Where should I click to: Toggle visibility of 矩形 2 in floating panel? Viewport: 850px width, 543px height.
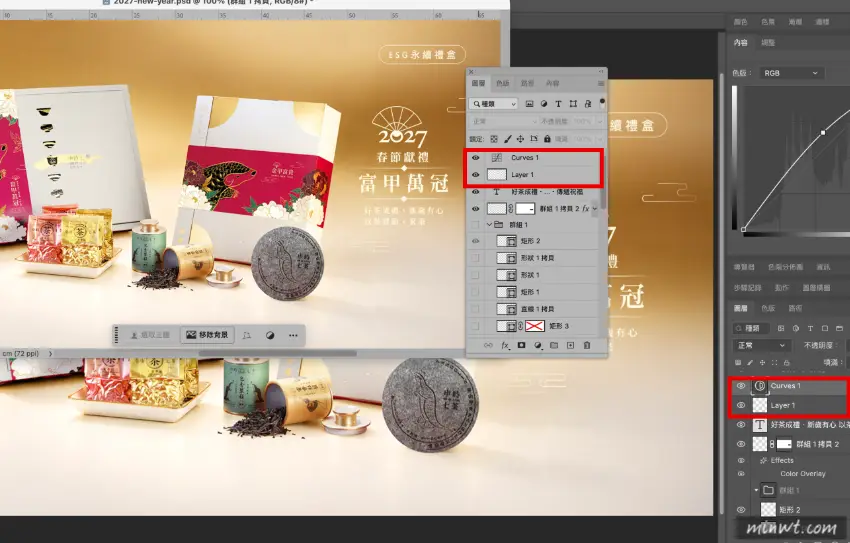(475, 241)
